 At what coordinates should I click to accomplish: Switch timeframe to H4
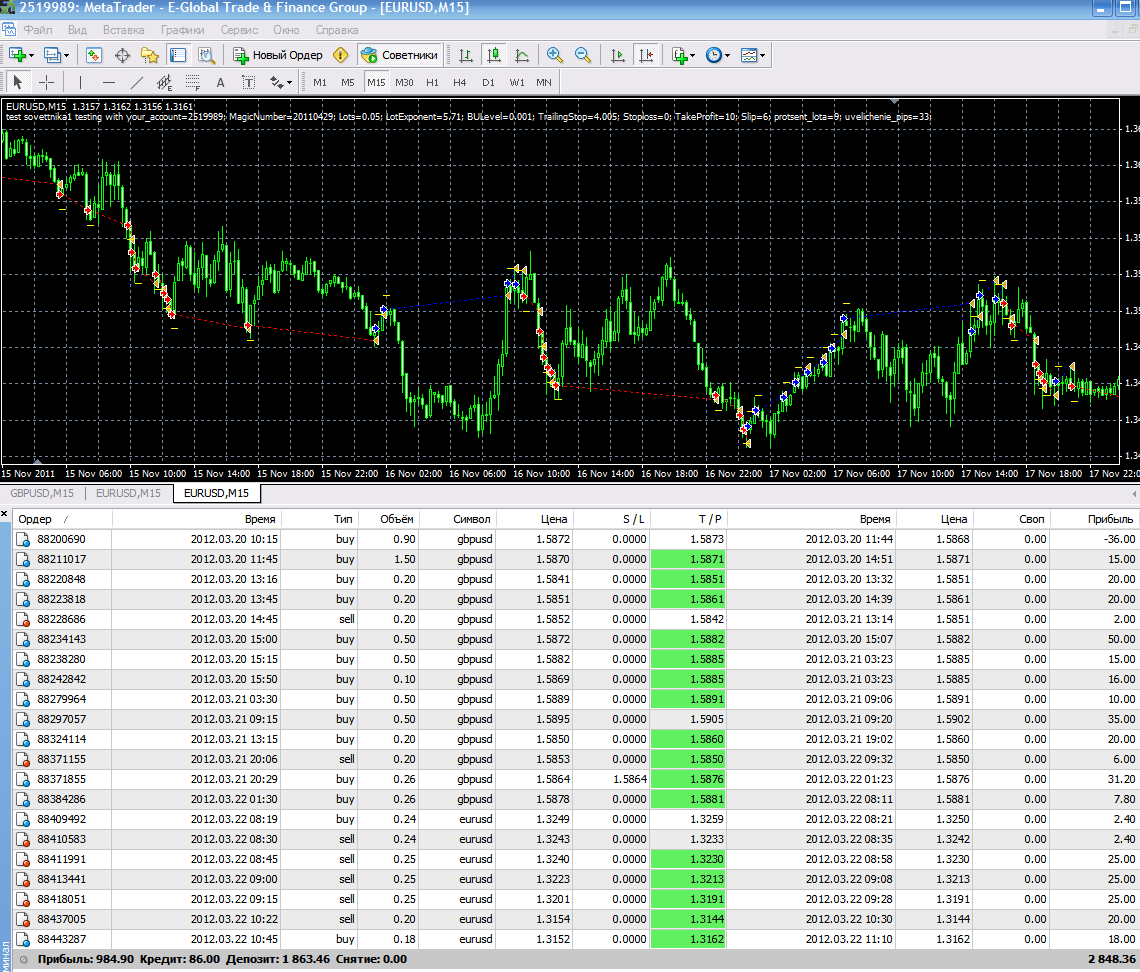tap(459, 83)
